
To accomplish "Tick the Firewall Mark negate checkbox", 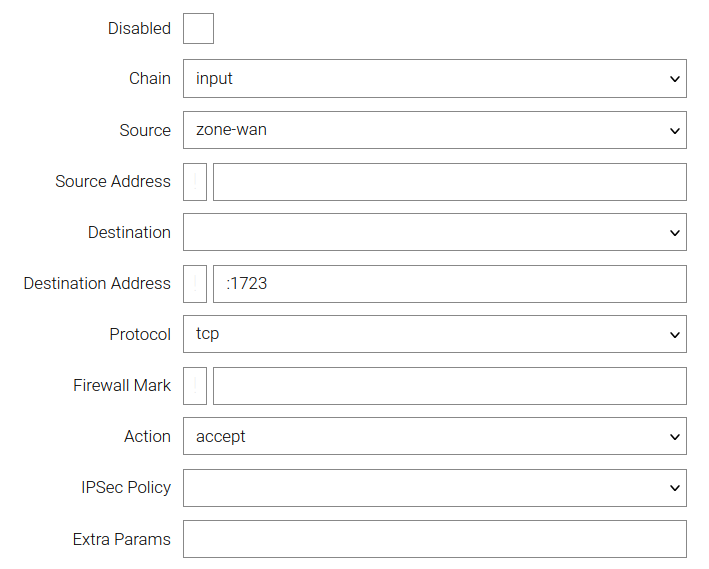I will point(195,386).
